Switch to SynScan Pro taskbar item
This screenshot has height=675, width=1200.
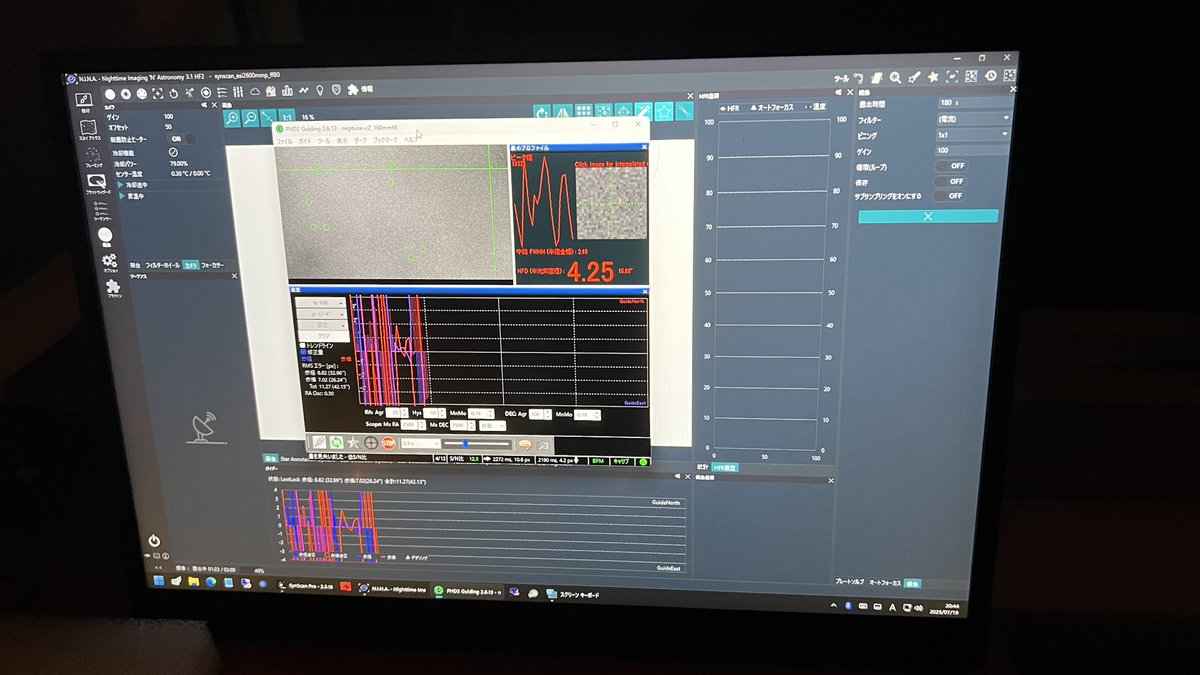[x=306, y=586]
